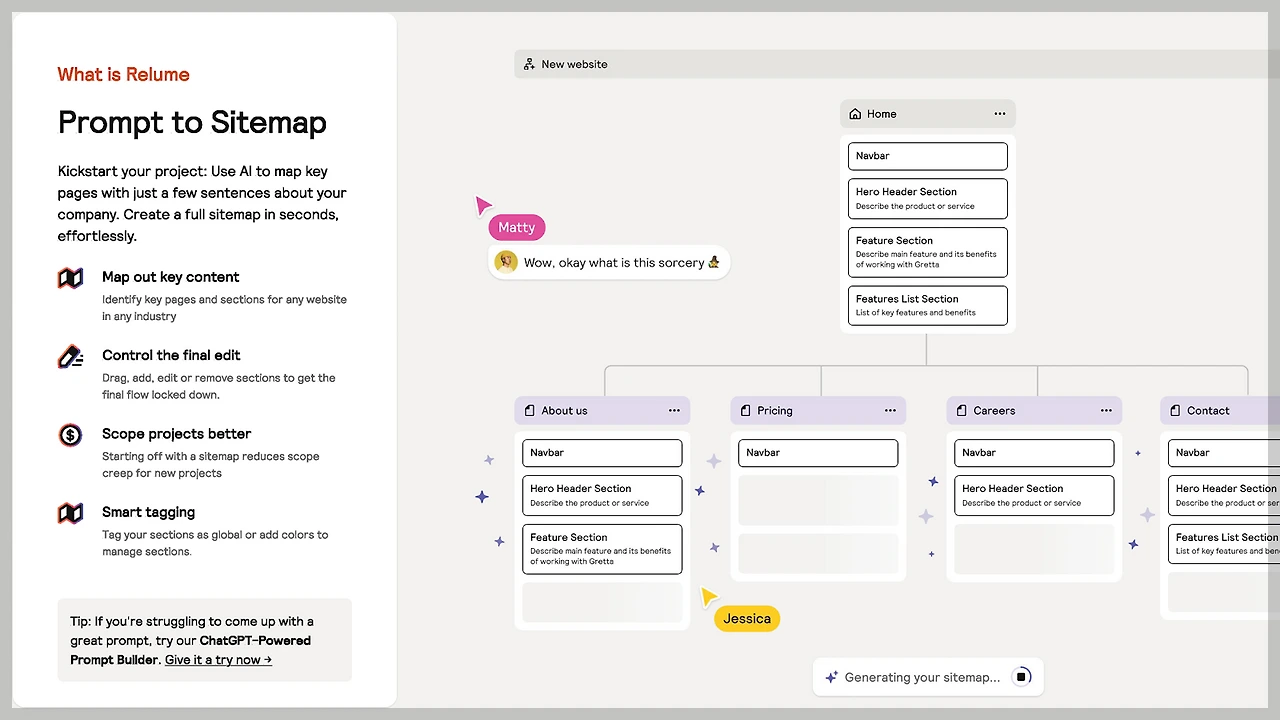Open the Home page three-dot menu
1280x720 pixels.
coord(1000,114)
